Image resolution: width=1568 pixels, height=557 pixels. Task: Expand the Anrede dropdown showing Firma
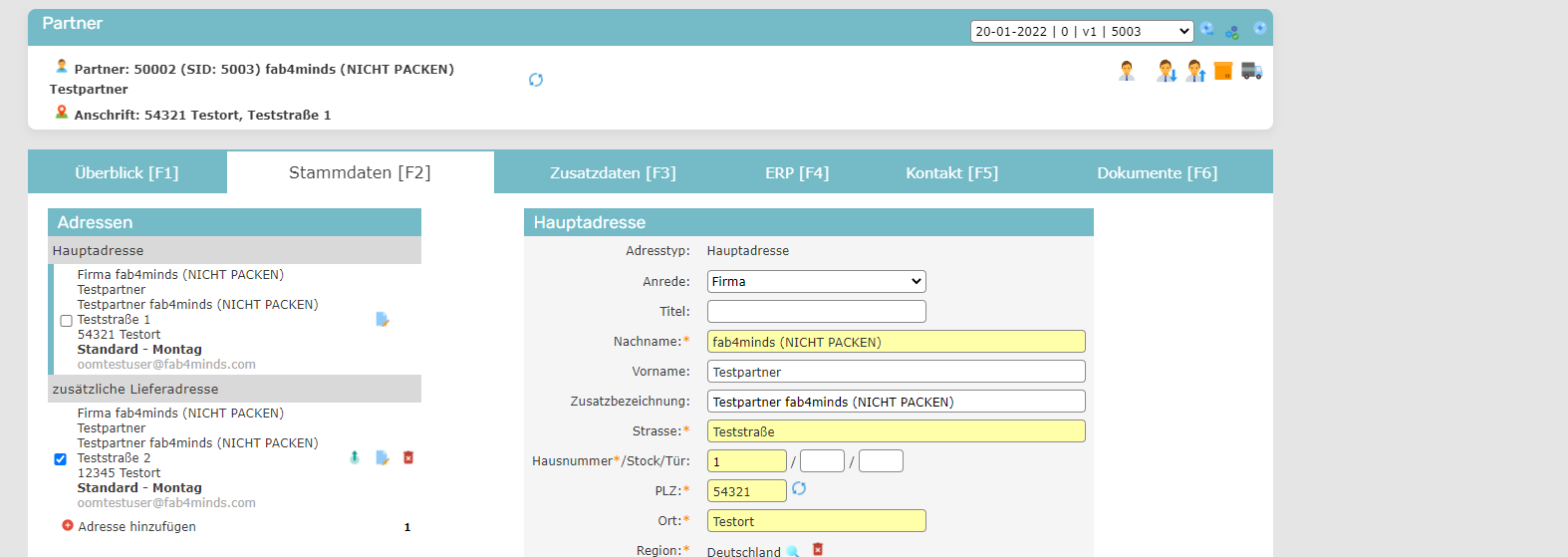(816, 282)
